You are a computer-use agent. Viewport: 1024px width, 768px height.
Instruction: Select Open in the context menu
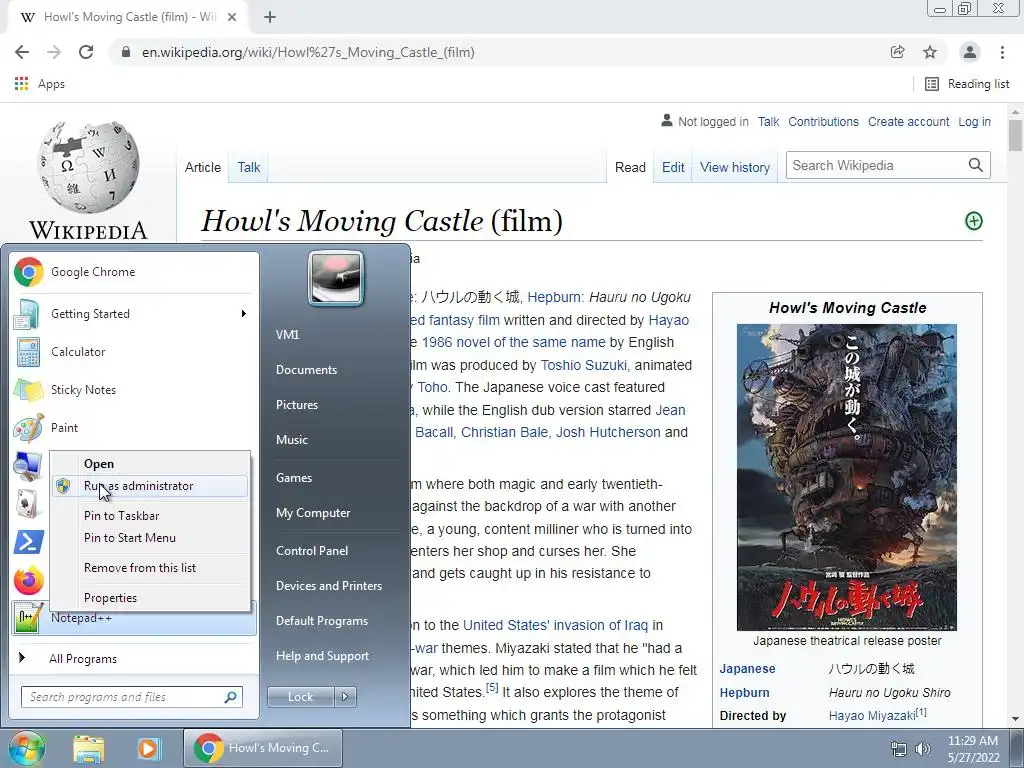[x=99, y=464]
